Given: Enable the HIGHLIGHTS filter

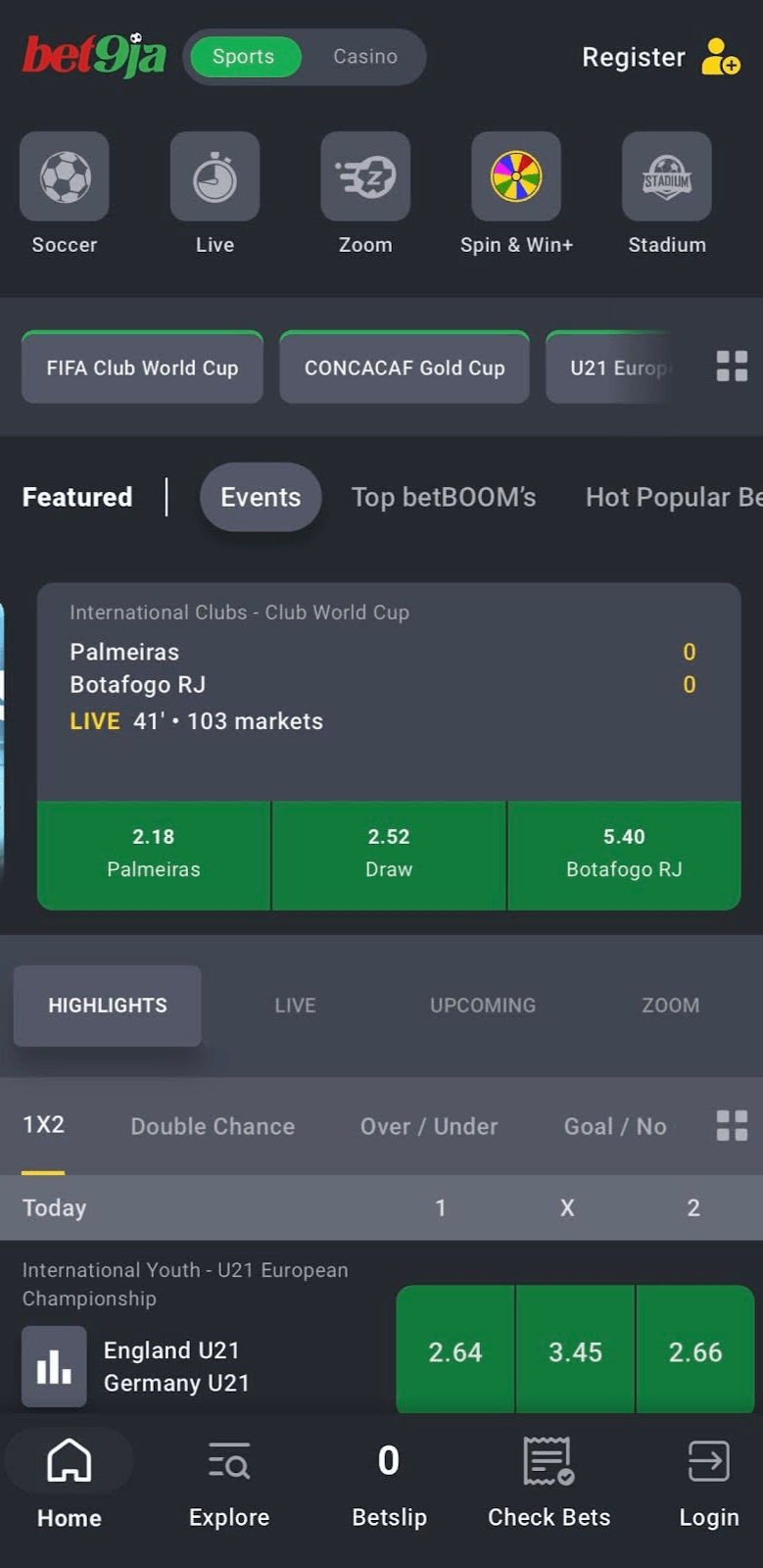Looking at the screenshot, I should [x=107, y=1005].
